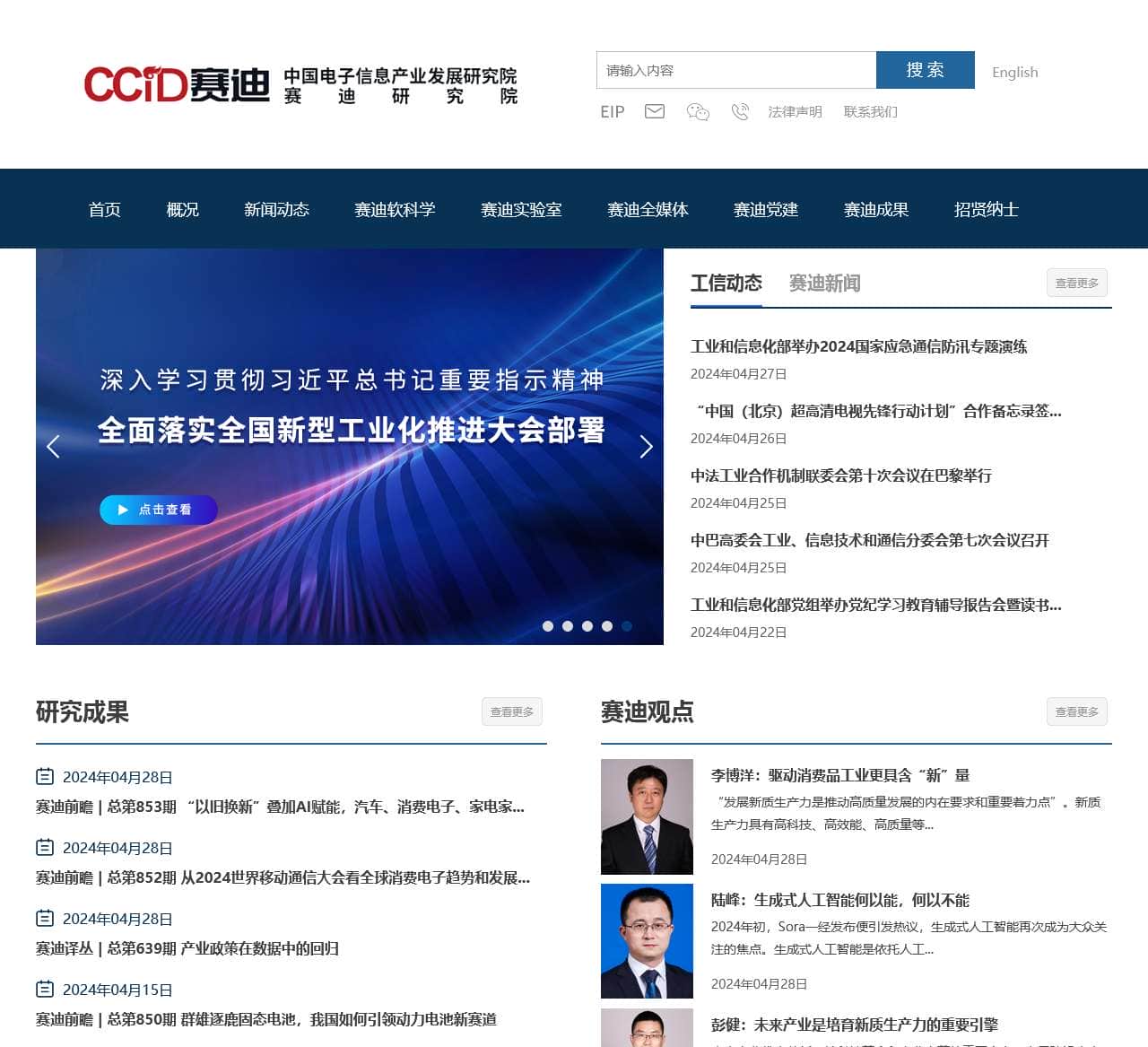Viewport: 1148px width, 1047px height.
Task: Click 赛迪观点 section heading
Action: tap(648, 711)
